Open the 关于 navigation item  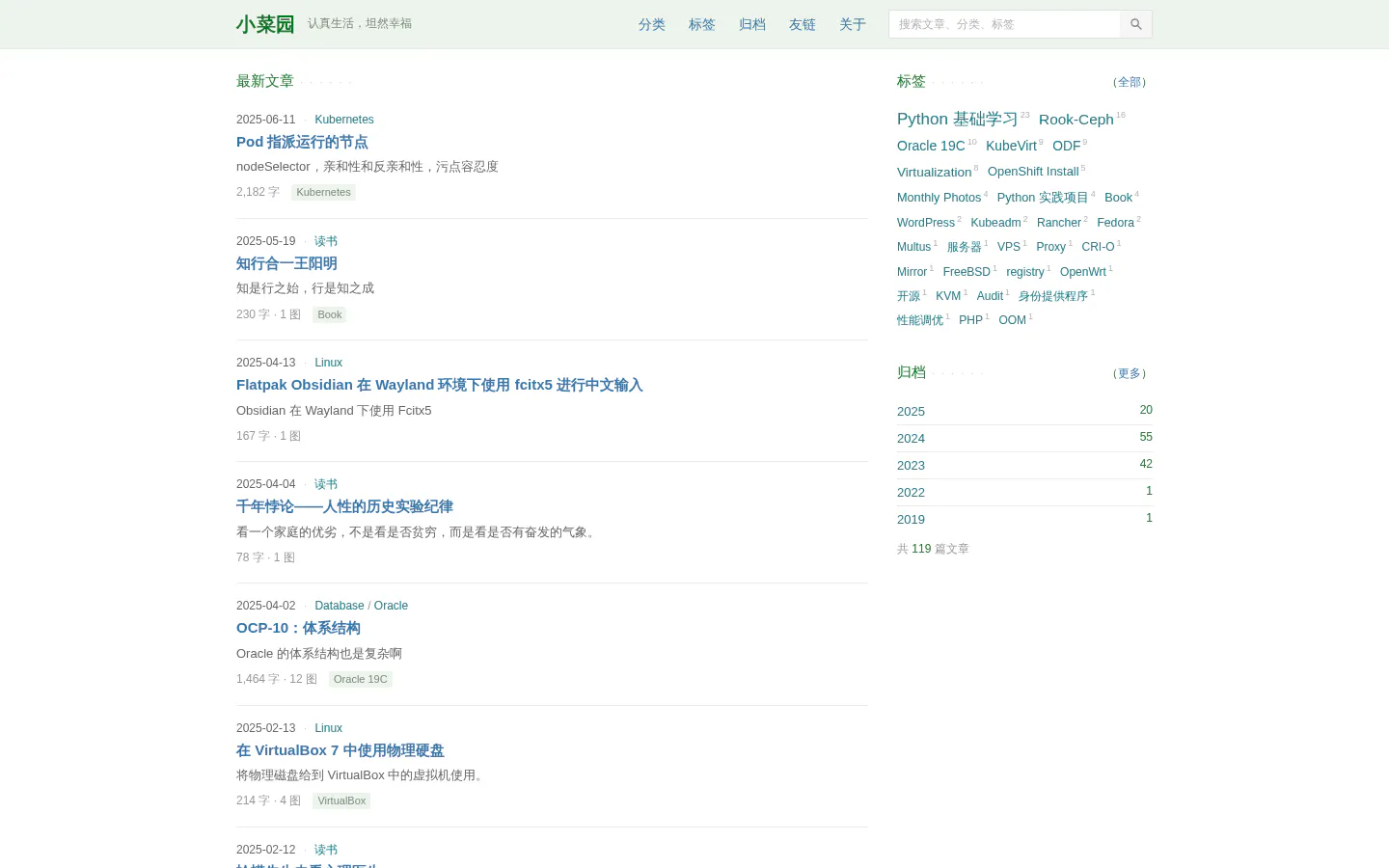853,24
